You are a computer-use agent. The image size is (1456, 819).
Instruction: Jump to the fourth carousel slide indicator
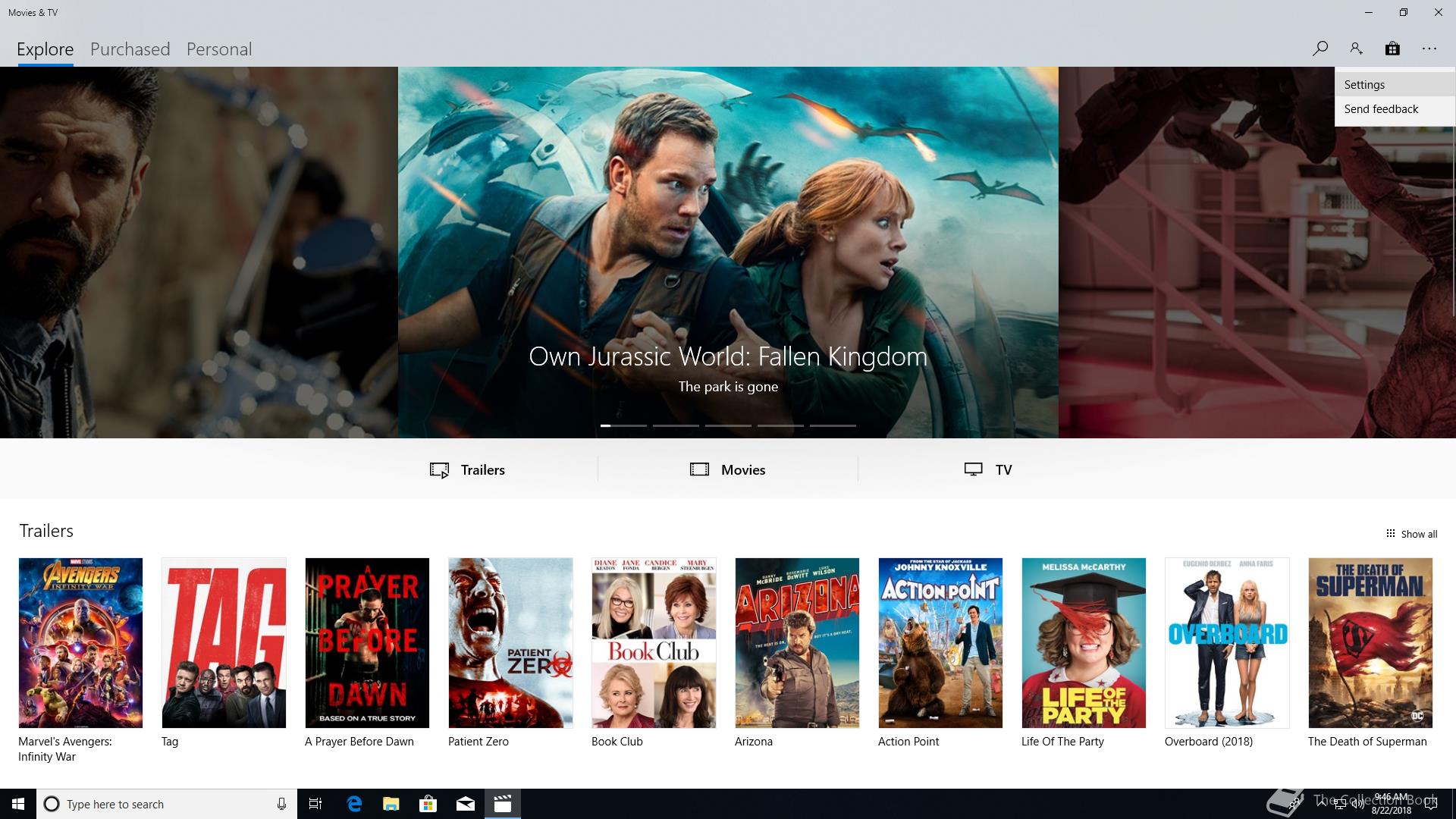tap(780, 425)
